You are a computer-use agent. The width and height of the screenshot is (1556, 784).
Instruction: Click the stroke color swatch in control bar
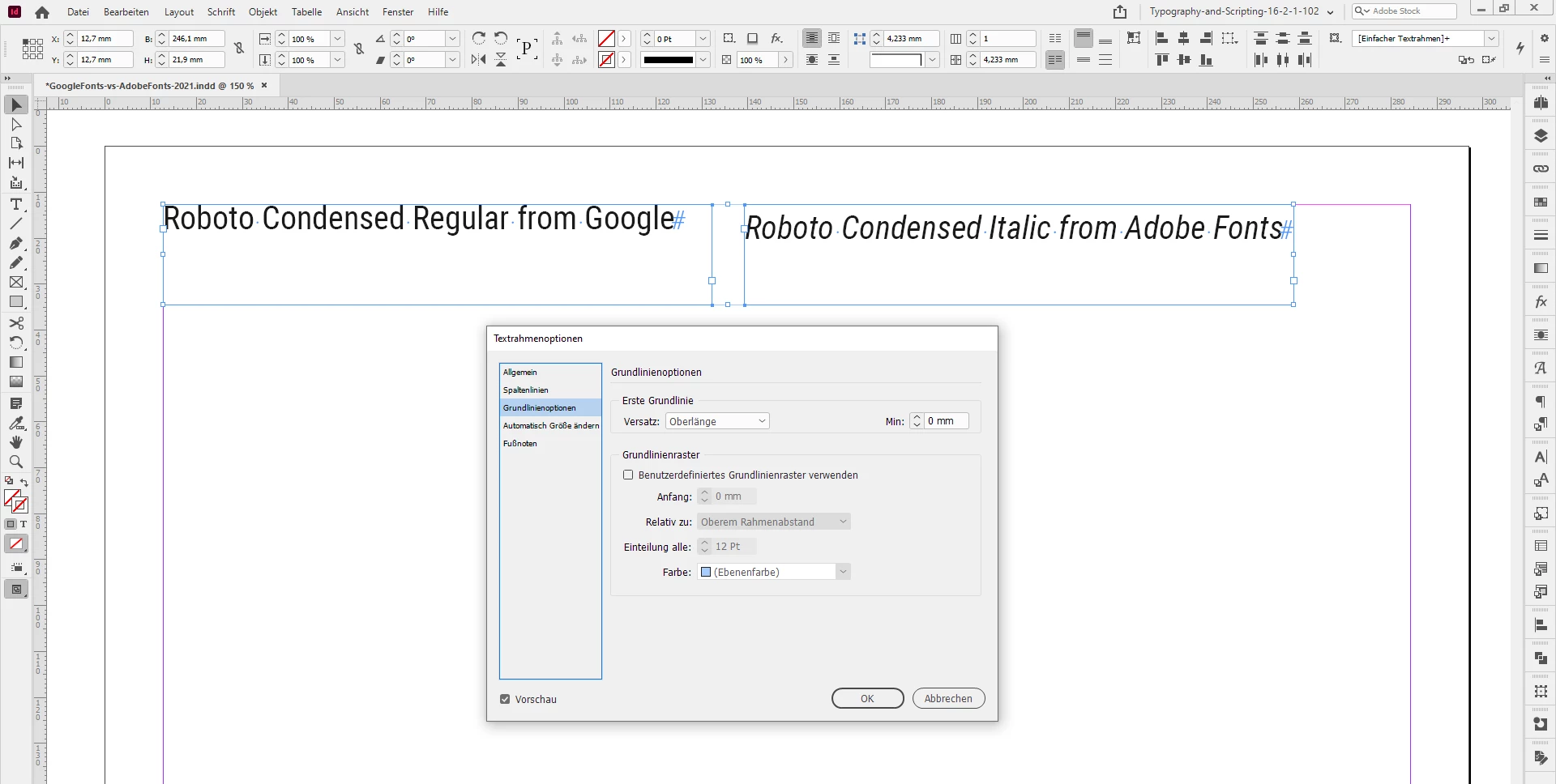click(606, 59)
